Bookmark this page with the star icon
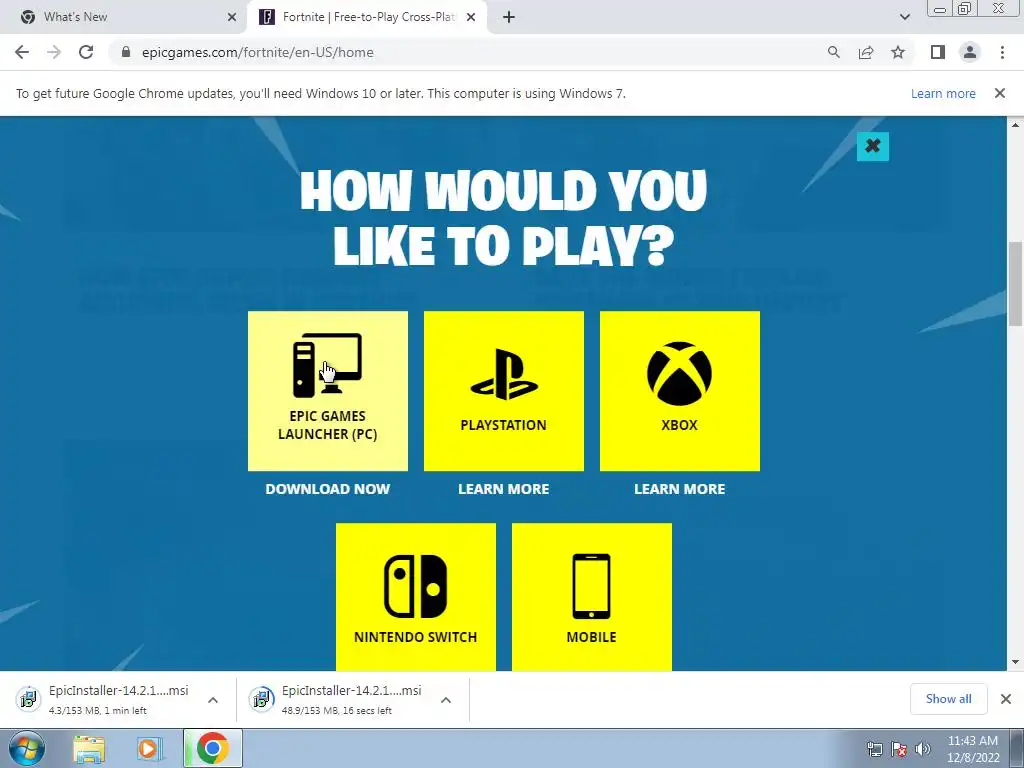 coord(898,52)
